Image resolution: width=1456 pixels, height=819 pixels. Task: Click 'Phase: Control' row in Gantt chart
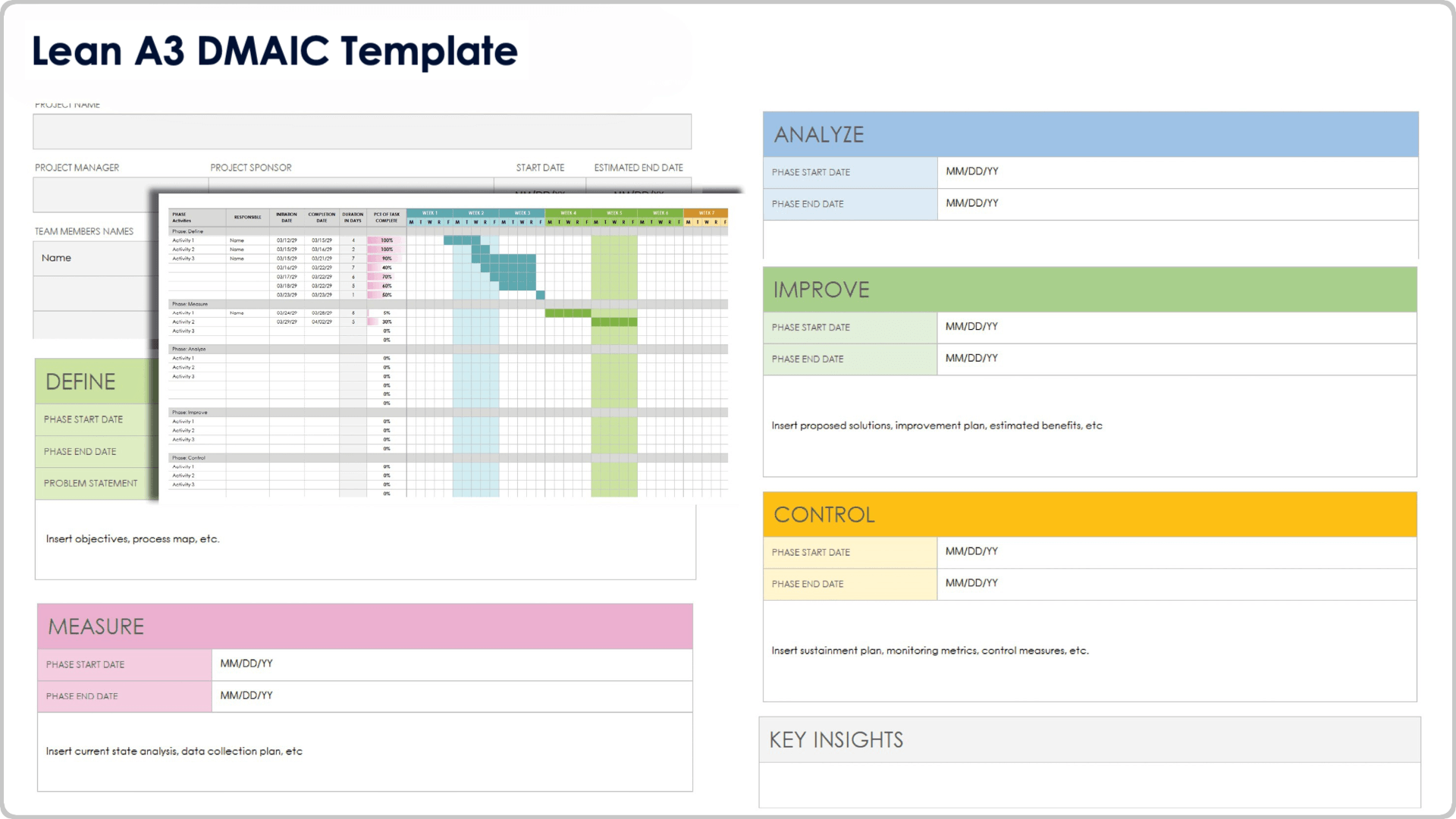point(448,458)
